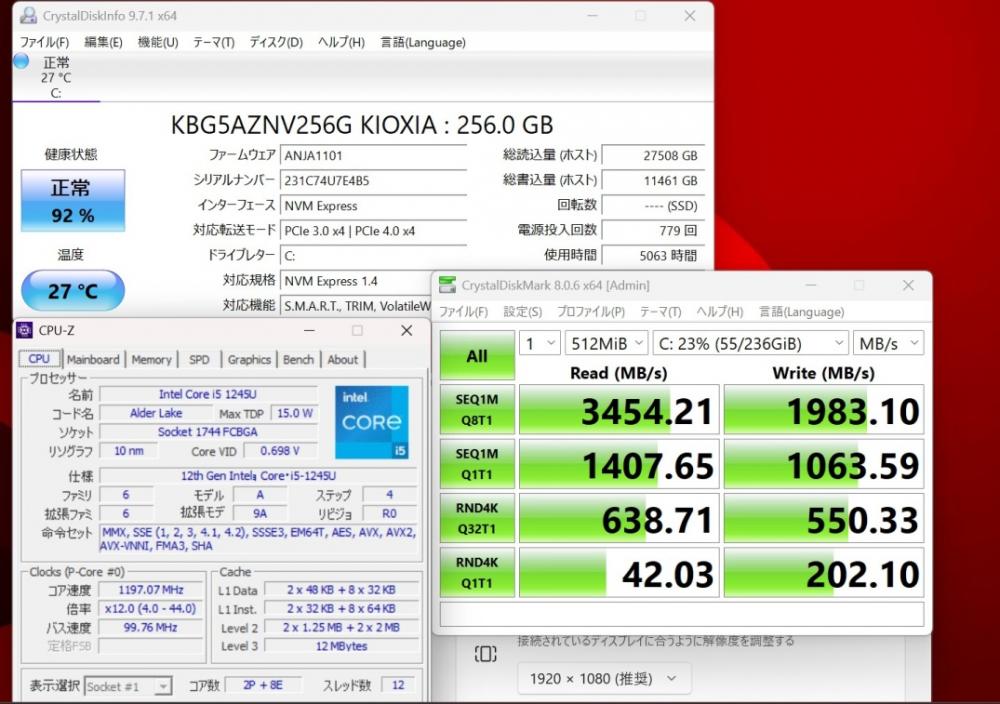Open 言語(Language) menu in CrystalDiskMark

point(801,312)
